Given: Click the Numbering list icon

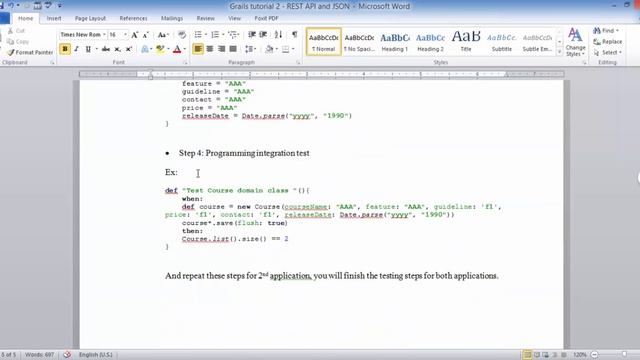Looking at the screenshot, I should coord(215,35).
